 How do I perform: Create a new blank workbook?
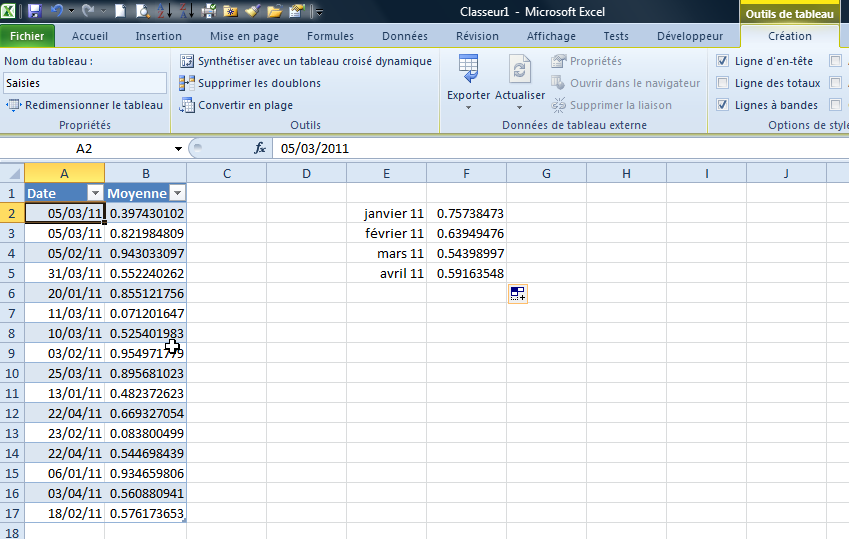point(121,11)
